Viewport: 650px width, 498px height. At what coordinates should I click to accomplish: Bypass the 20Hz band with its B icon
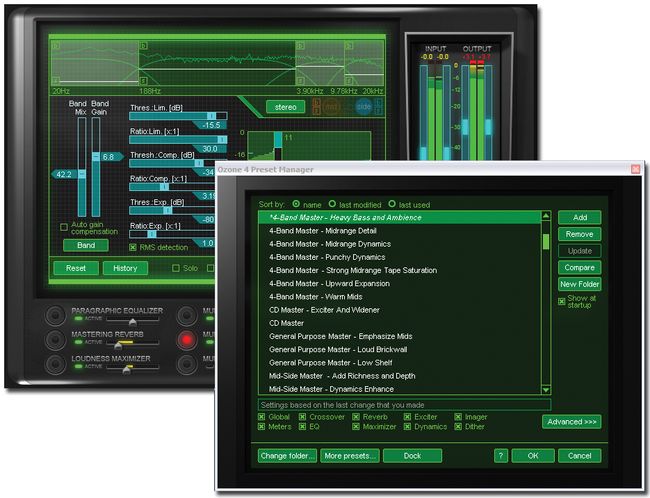(x=56, y=45)
